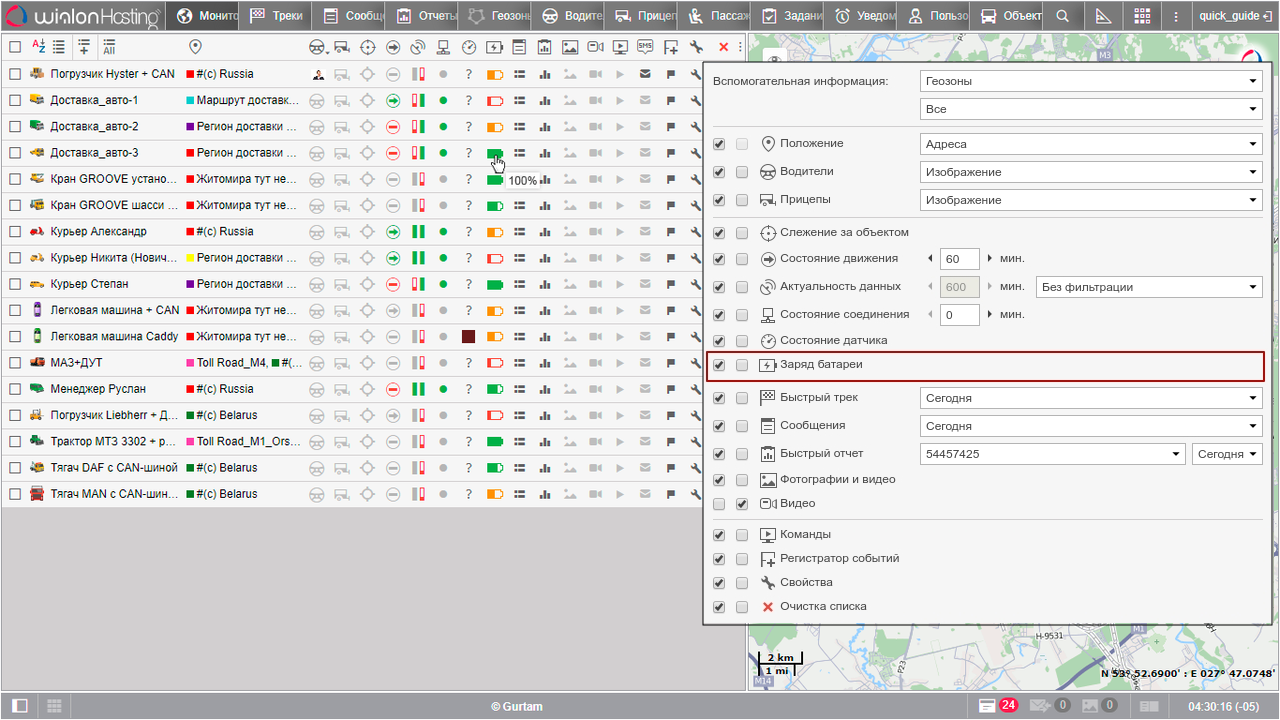Click the search magnifier icon in the header
1280x720 pixels.
(x=1063, y=15)
